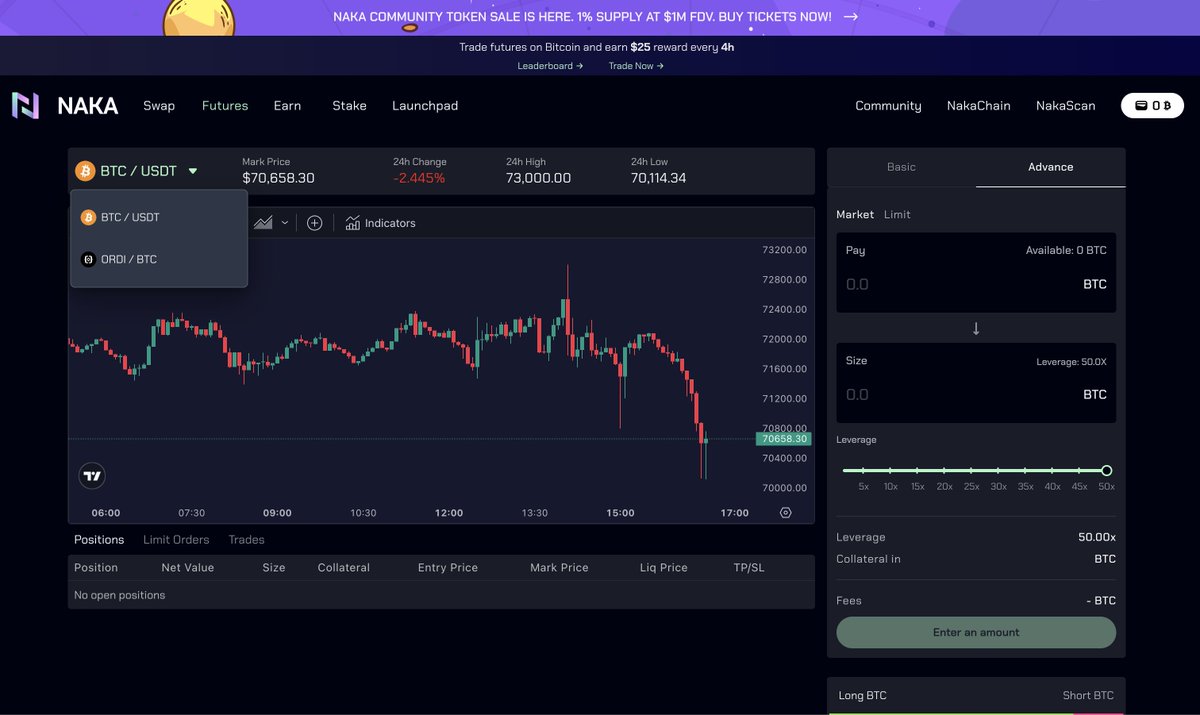The height and width of the screenshot is (715, 1200).
Task: Click the TradingView logo on the chart
Action: tap(92, 476)
